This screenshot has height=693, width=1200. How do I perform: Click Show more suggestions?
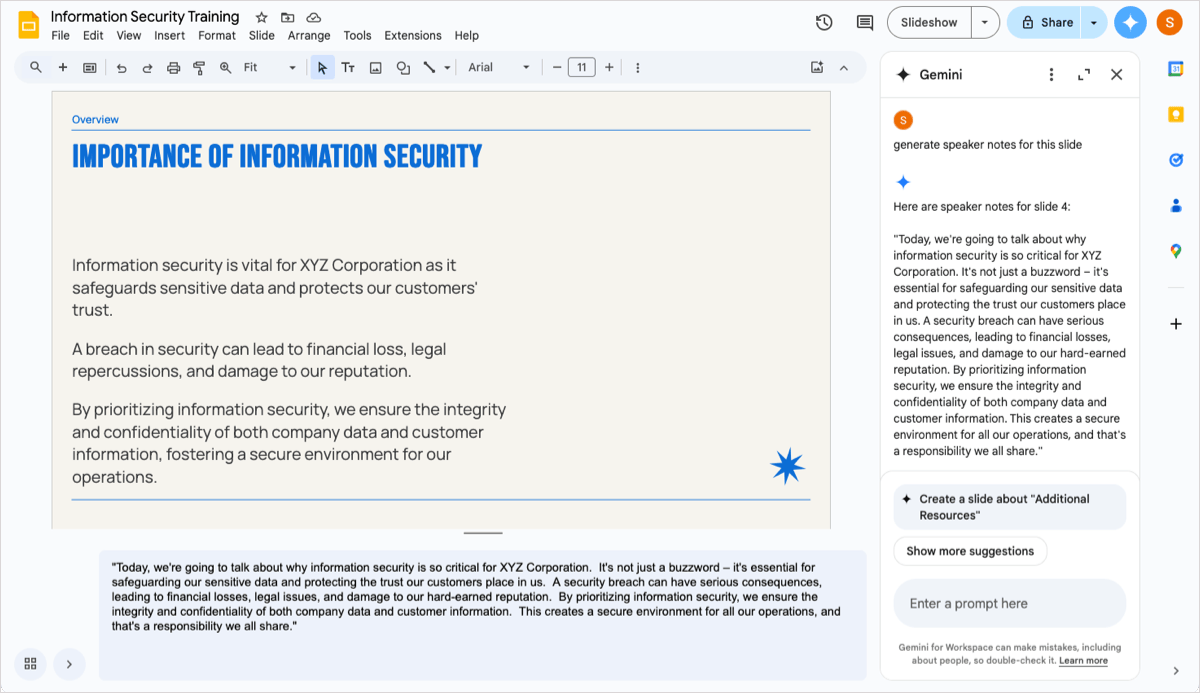point(970,551)
